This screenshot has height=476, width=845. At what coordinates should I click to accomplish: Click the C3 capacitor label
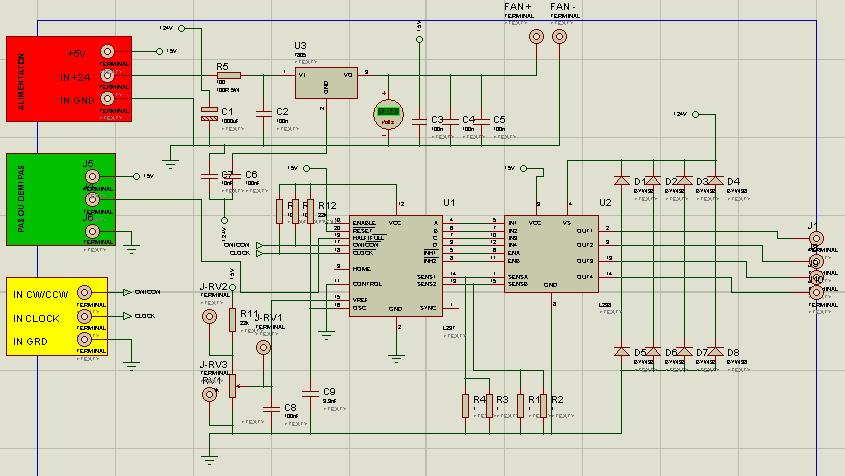[437, 120]
